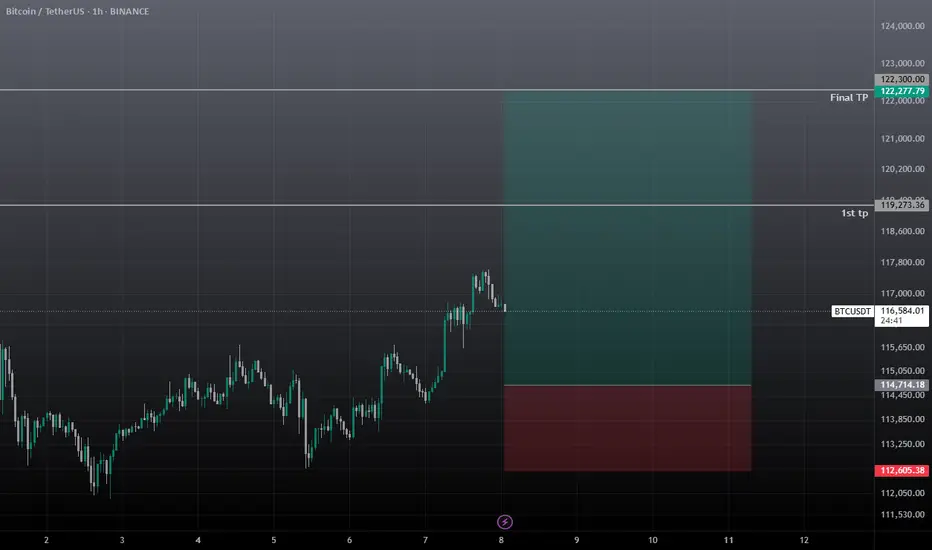932x550 pixels.
Task: Click date 5 on the time axis
Action: coord(274,540)
